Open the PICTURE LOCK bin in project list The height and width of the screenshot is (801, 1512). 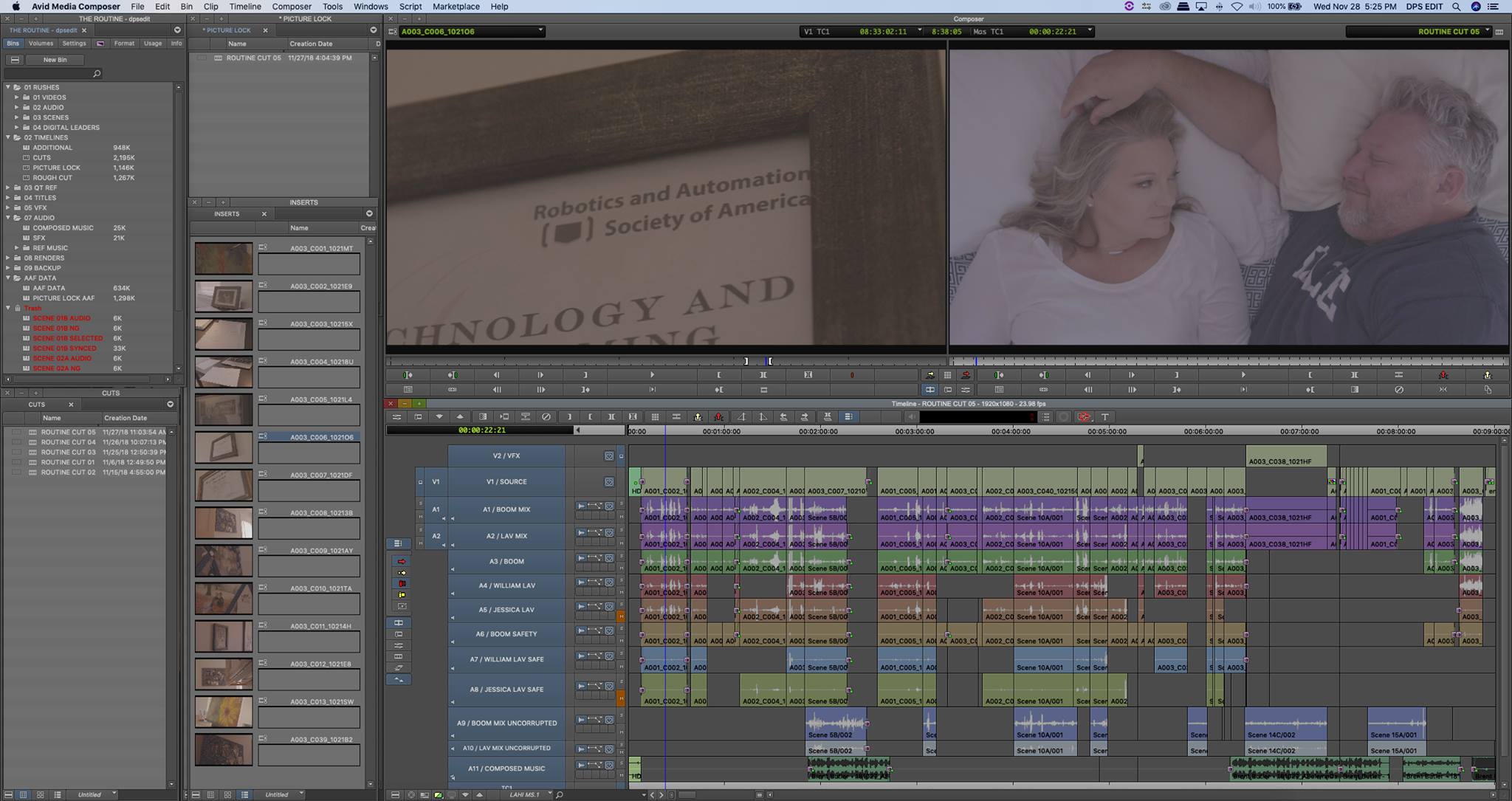tap(56, 168)
